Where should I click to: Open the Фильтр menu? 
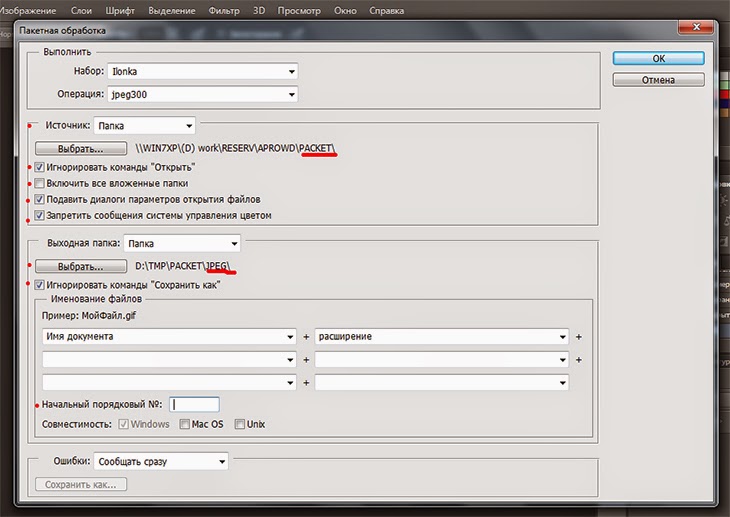[x=224, y=11]
